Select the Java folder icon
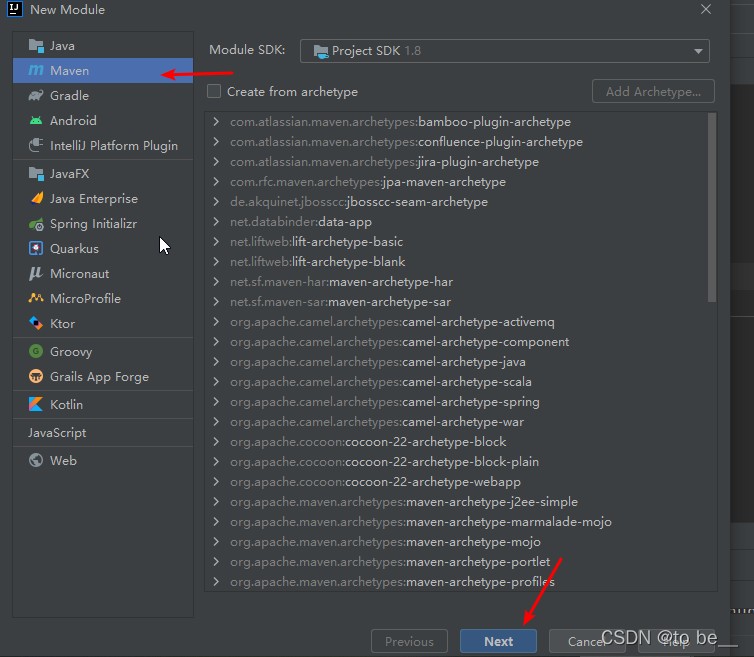754x657 pixels. [x=36, y=46]
